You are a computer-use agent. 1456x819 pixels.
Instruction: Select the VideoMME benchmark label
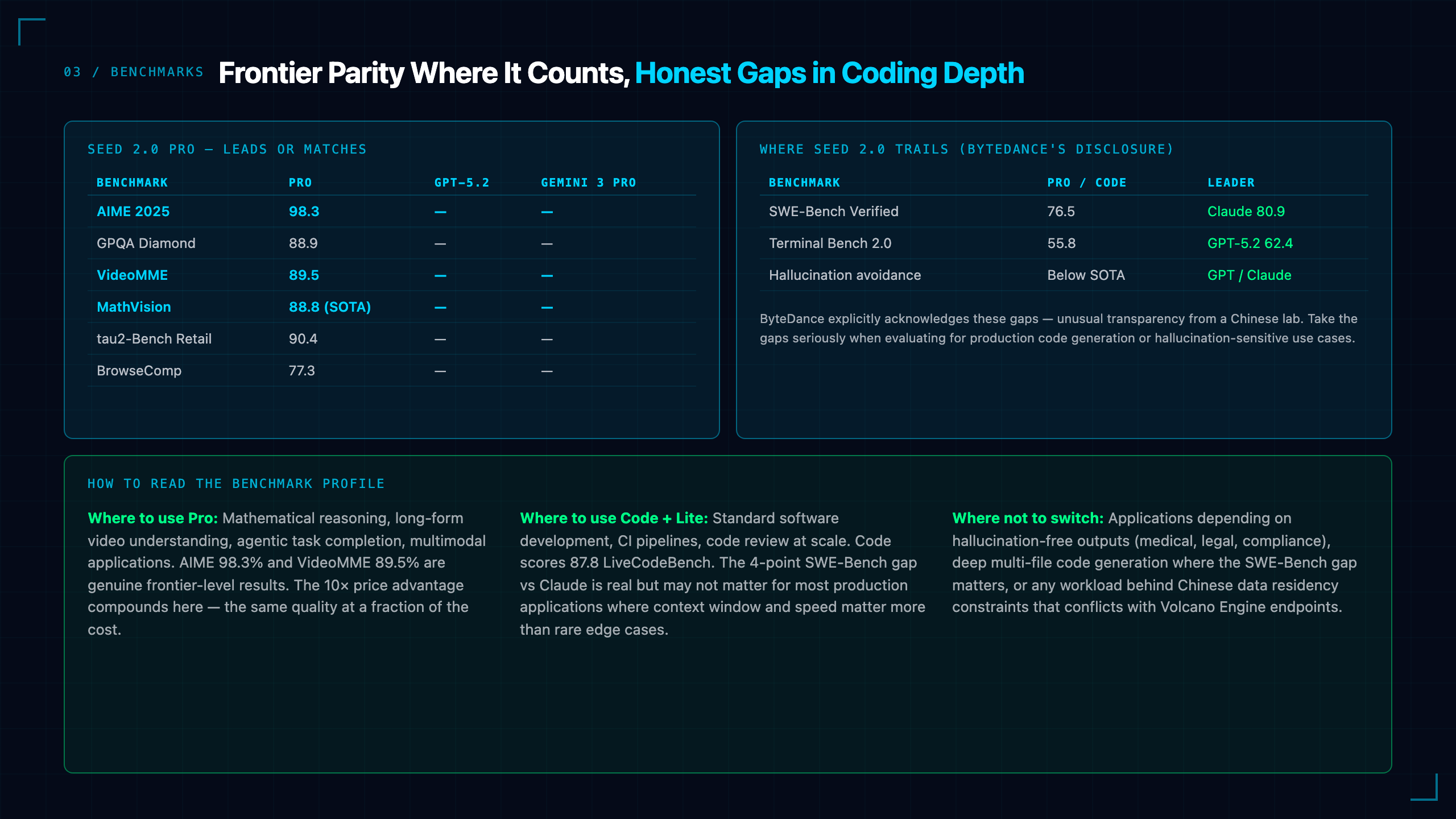132,275
